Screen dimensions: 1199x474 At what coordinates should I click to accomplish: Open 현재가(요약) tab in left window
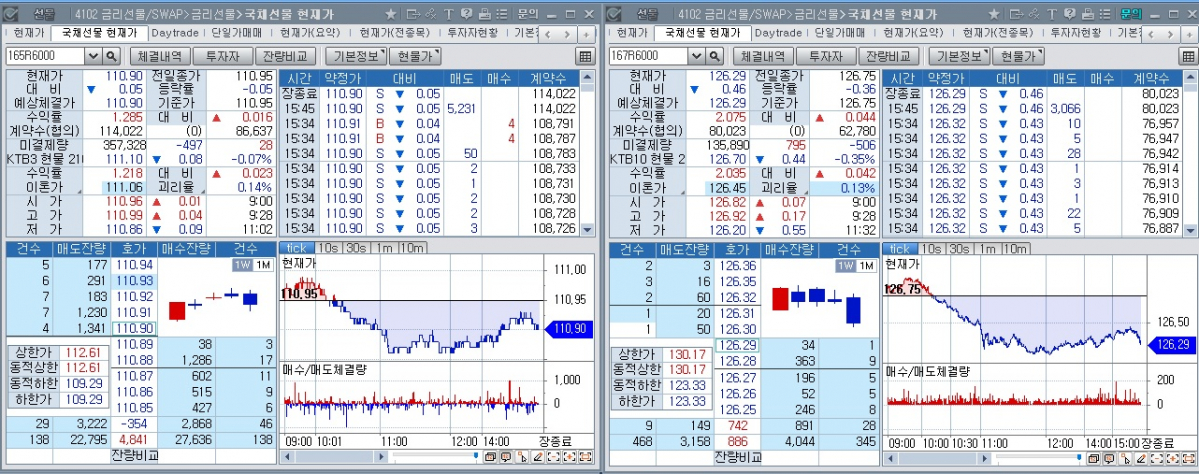[310, 33]
